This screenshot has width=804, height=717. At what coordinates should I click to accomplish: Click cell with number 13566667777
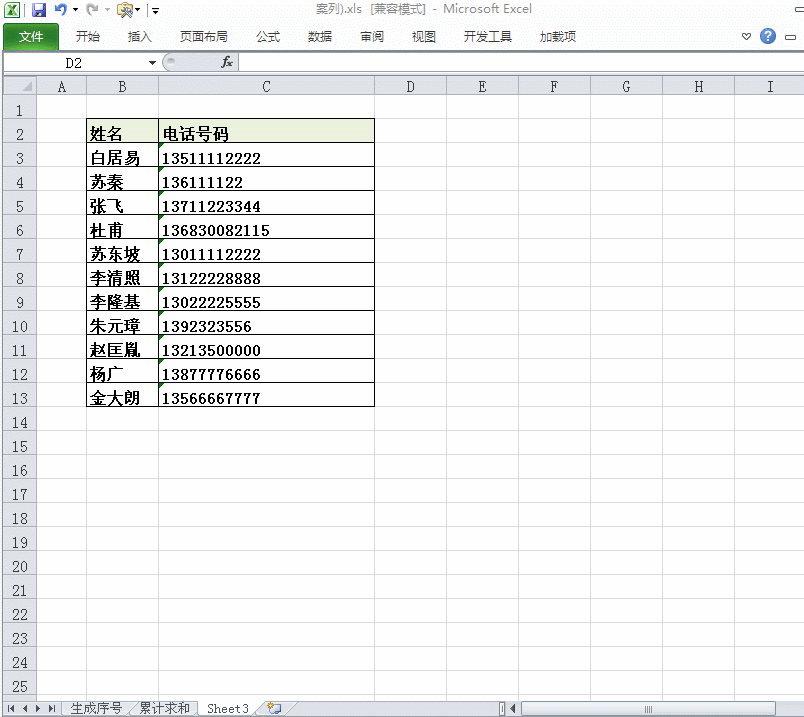(x=267, y=395)
